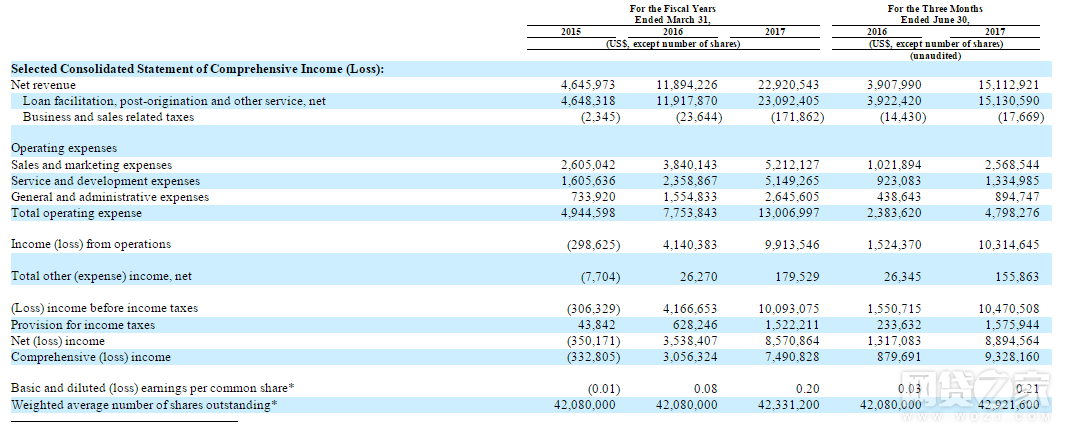This screenshot has width=1073, height=431.
Task: Click the Provision for income taxes label
Action: (x=83, y=325)
